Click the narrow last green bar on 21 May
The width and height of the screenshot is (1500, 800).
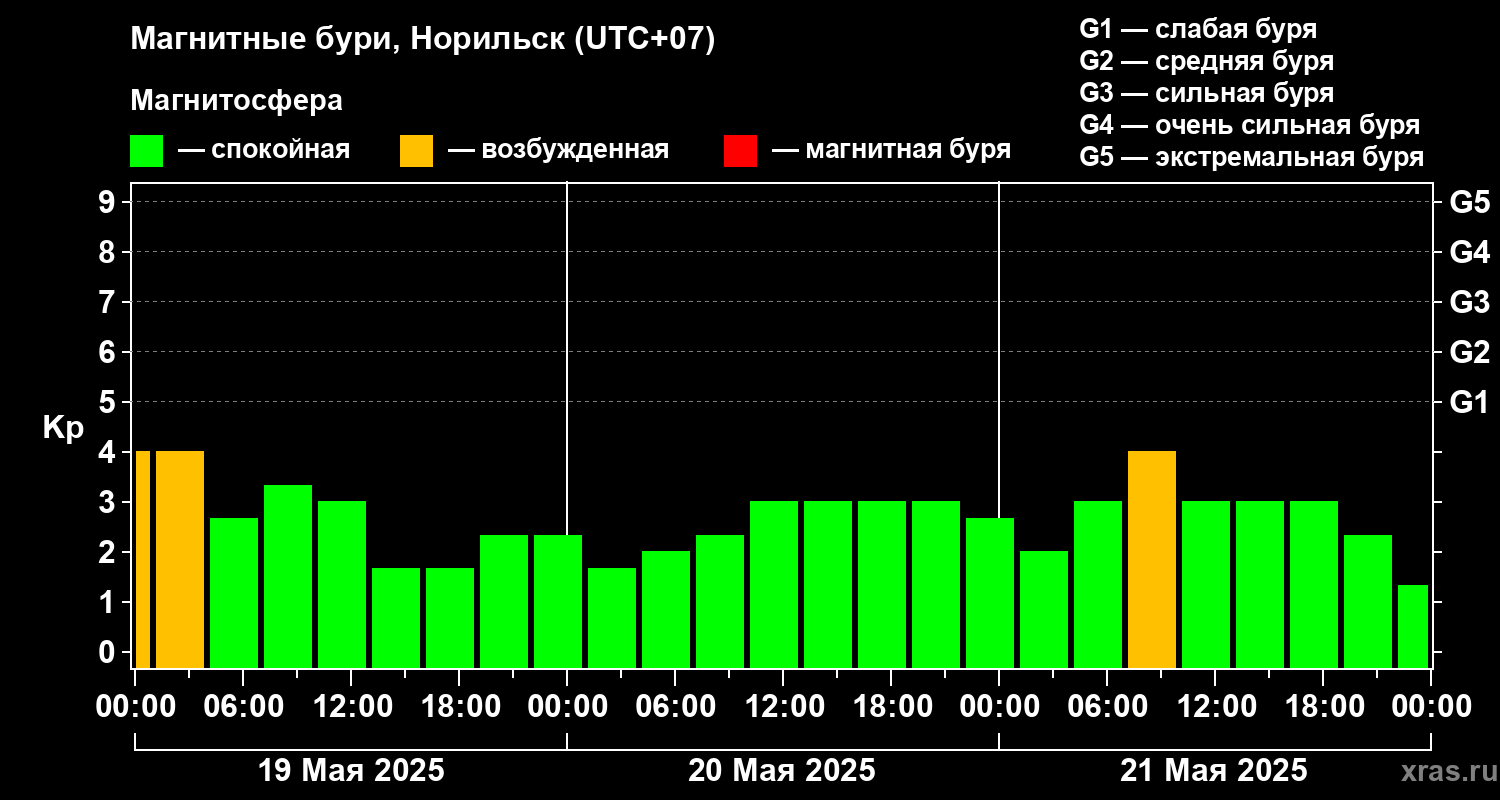pyautogui.click(x=1413, y=626)
